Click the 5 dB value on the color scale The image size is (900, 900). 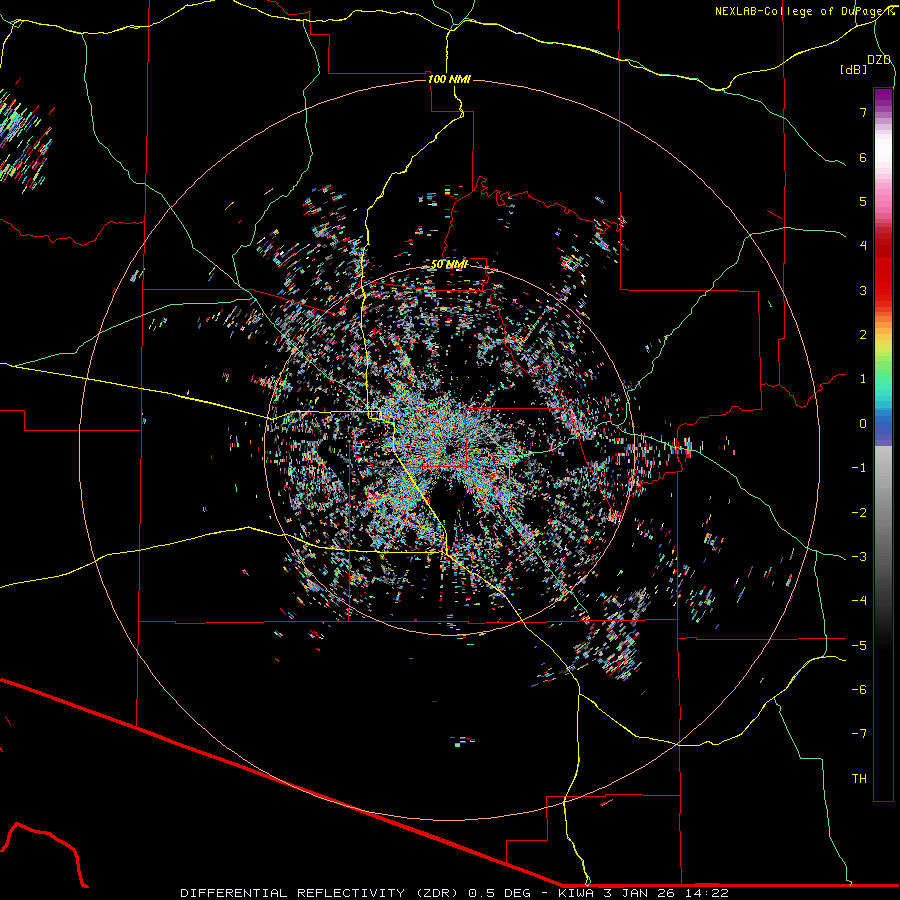coord(863,201)
